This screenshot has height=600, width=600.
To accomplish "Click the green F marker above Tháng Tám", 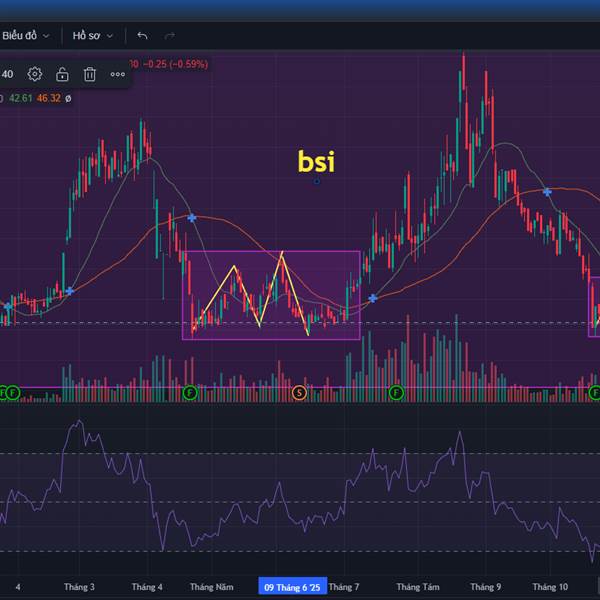I will coord(396,393).
